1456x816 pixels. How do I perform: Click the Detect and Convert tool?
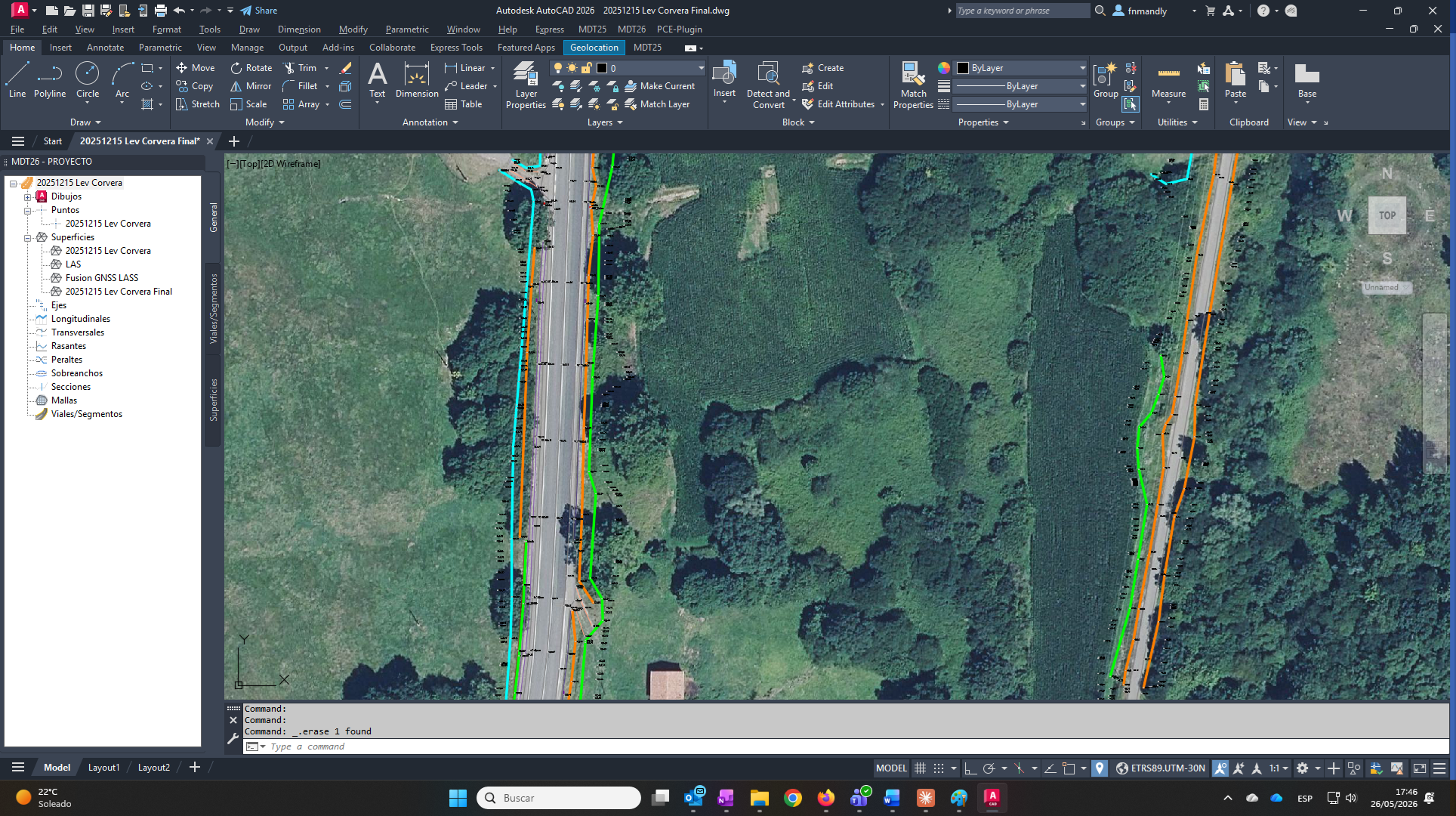coord(768,85)
